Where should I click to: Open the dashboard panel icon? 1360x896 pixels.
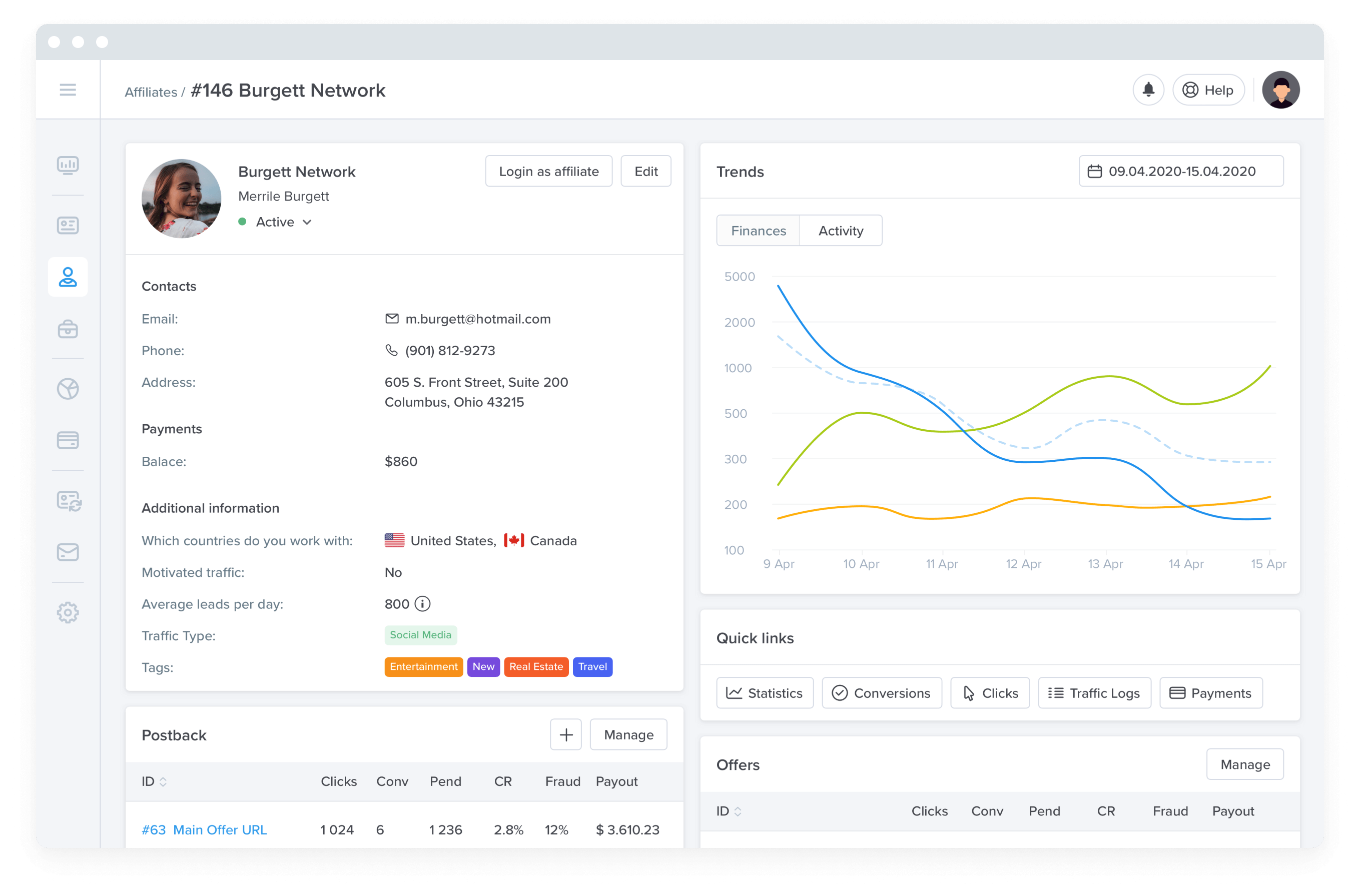[x=68, y=164]
